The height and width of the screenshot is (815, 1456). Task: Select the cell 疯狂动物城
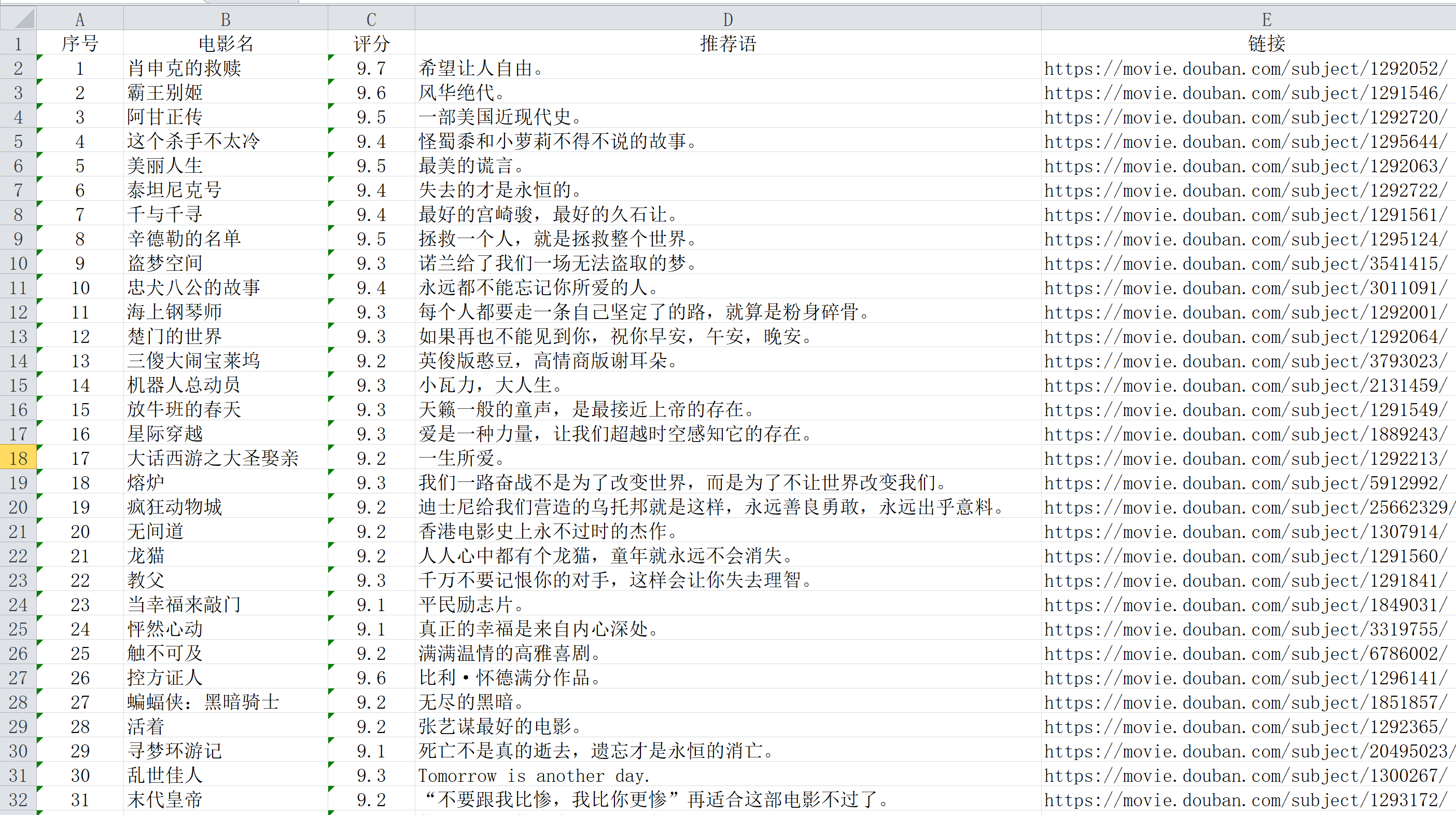point(226,506)
